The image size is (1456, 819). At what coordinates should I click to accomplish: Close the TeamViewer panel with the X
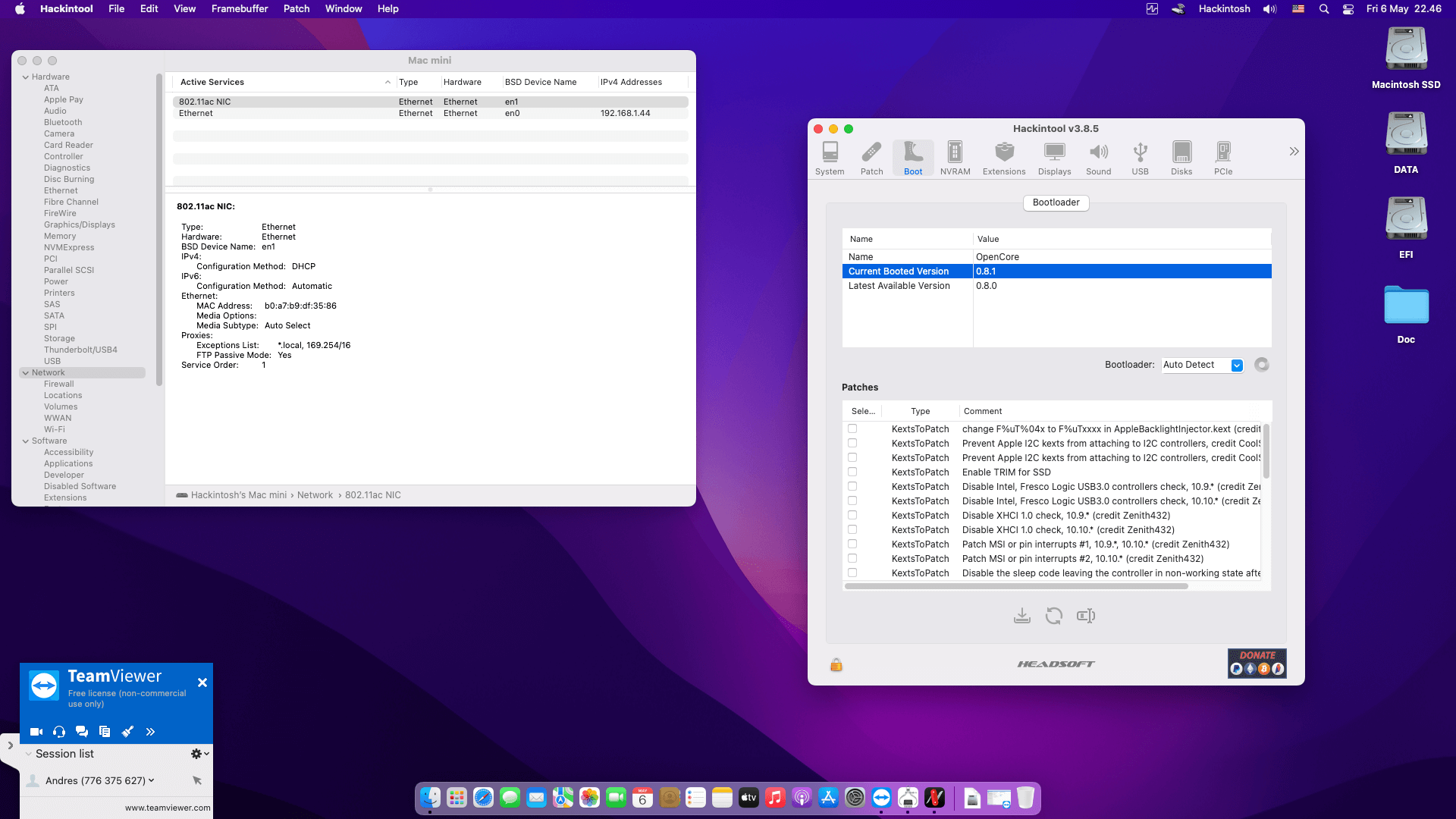tap(202, 682)
